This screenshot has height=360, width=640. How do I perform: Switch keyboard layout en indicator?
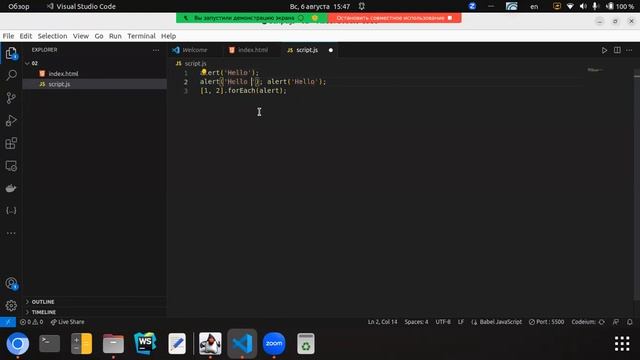click(534, 7)
